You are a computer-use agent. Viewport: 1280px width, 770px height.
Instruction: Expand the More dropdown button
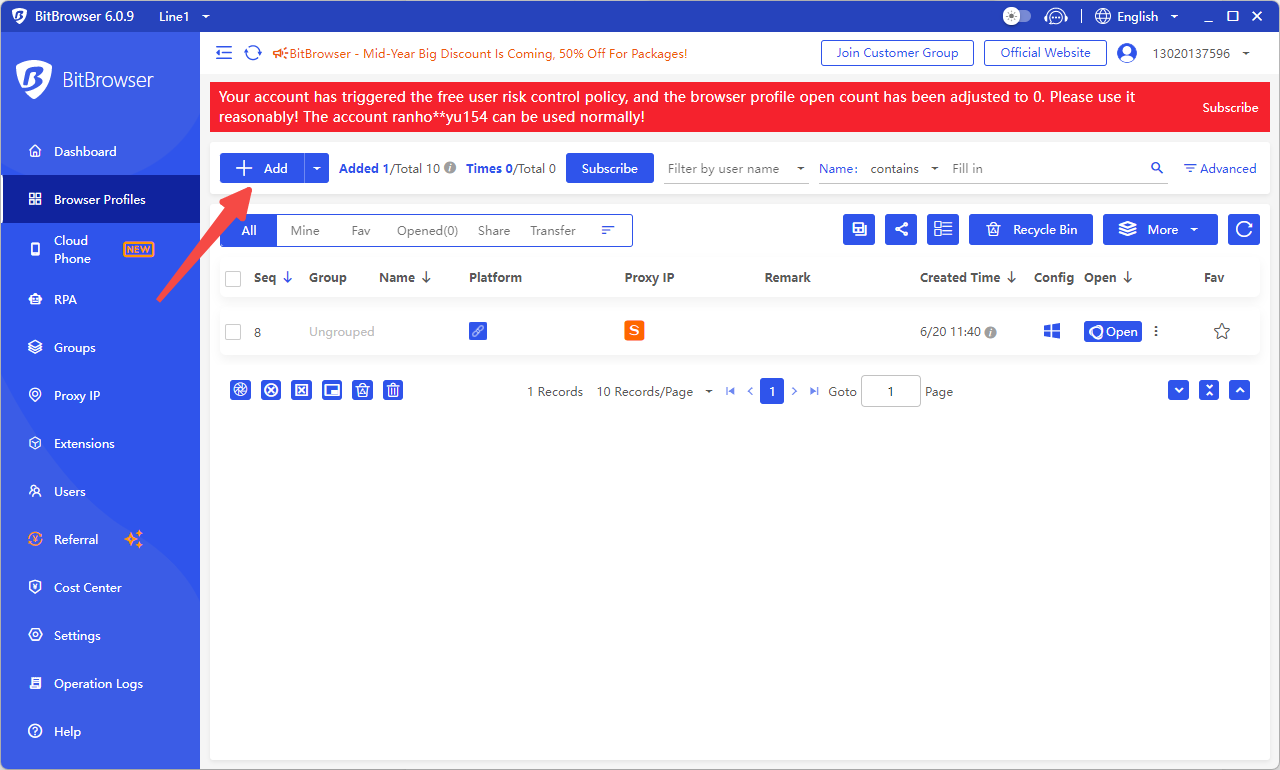coord(1160,229)
